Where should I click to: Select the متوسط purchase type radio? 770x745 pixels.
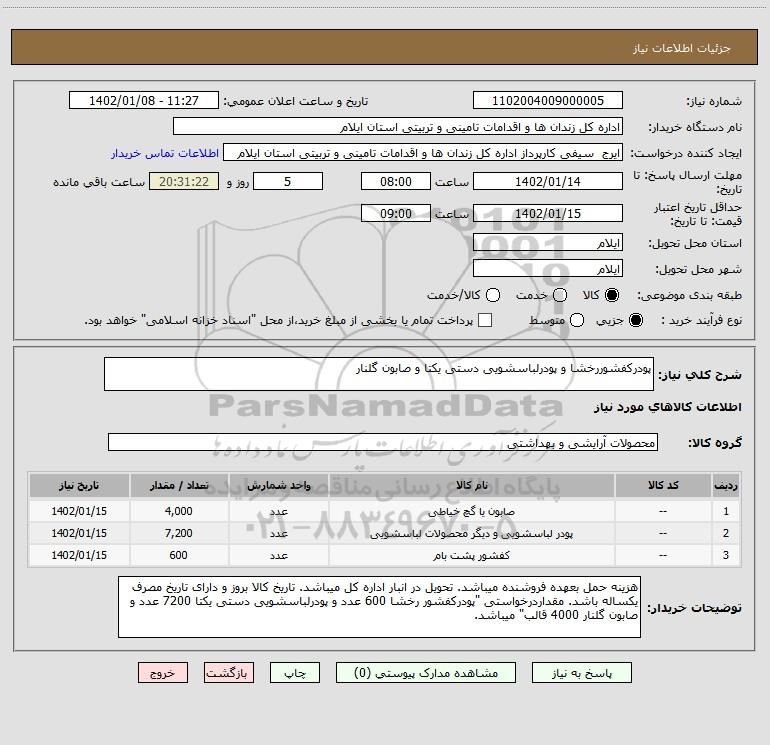tap(577, 320)
